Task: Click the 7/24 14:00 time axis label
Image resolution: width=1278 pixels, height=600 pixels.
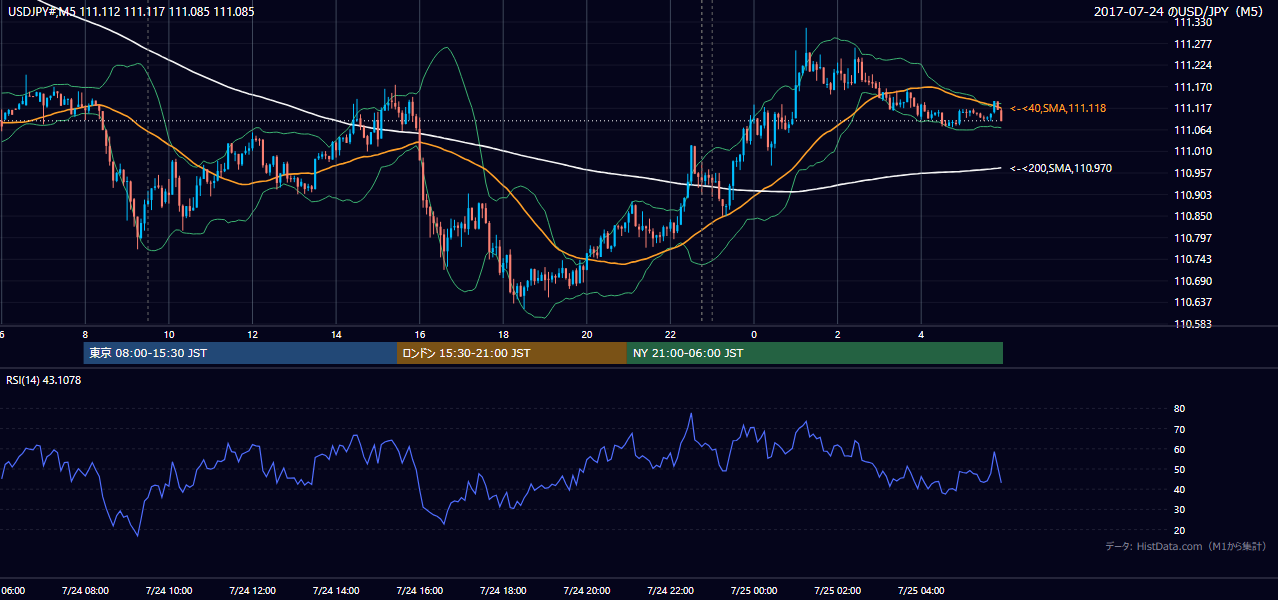Action: (x=335, y=591)
